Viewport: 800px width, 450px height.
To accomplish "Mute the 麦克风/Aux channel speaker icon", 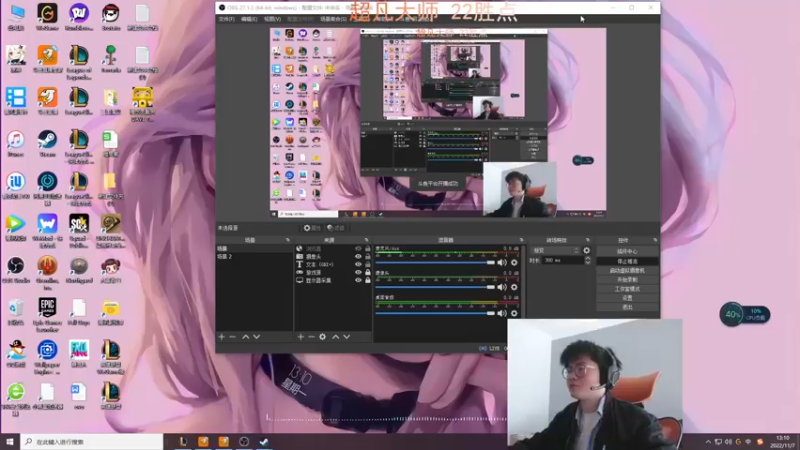I will 502,263.
